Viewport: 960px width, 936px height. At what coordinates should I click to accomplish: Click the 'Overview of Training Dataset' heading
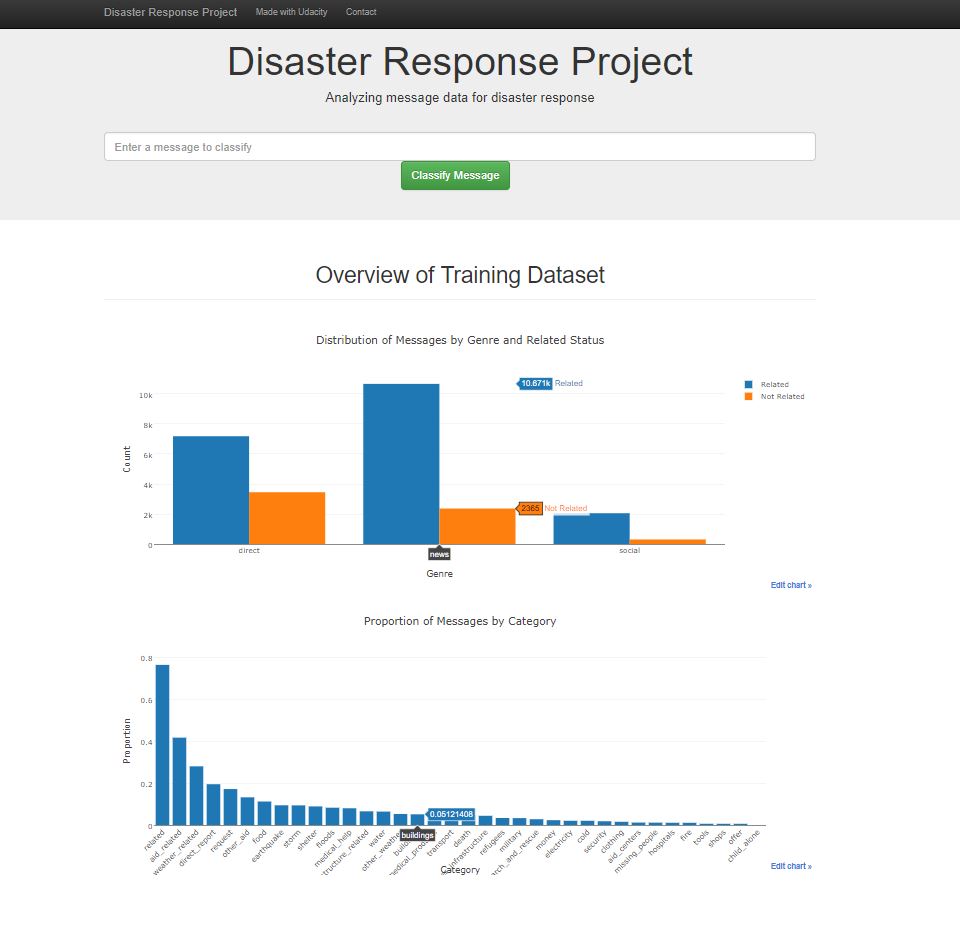coord(460,275)
